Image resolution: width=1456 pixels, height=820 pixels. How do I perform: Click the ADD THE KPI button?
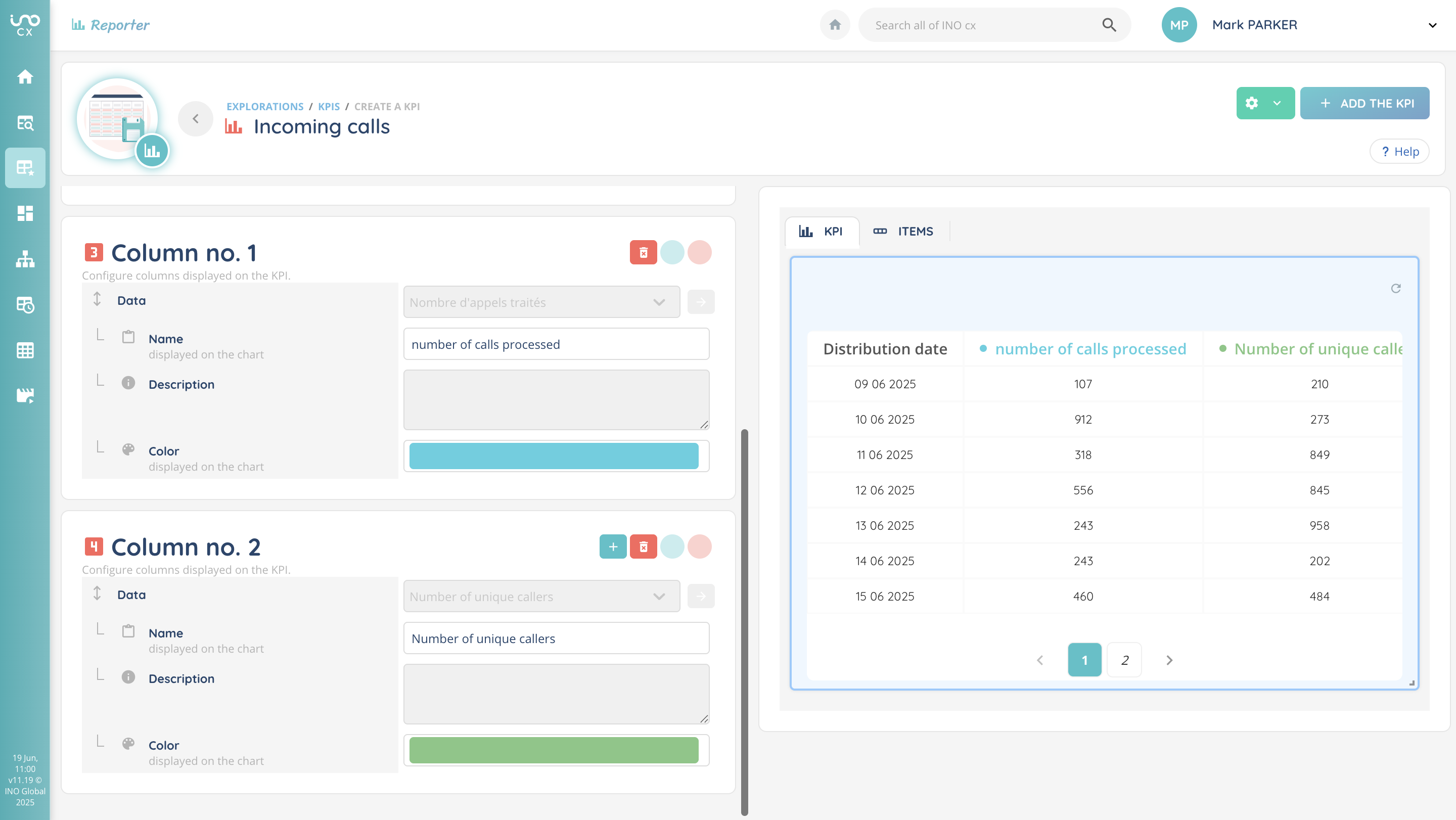tap(1364, 104)
